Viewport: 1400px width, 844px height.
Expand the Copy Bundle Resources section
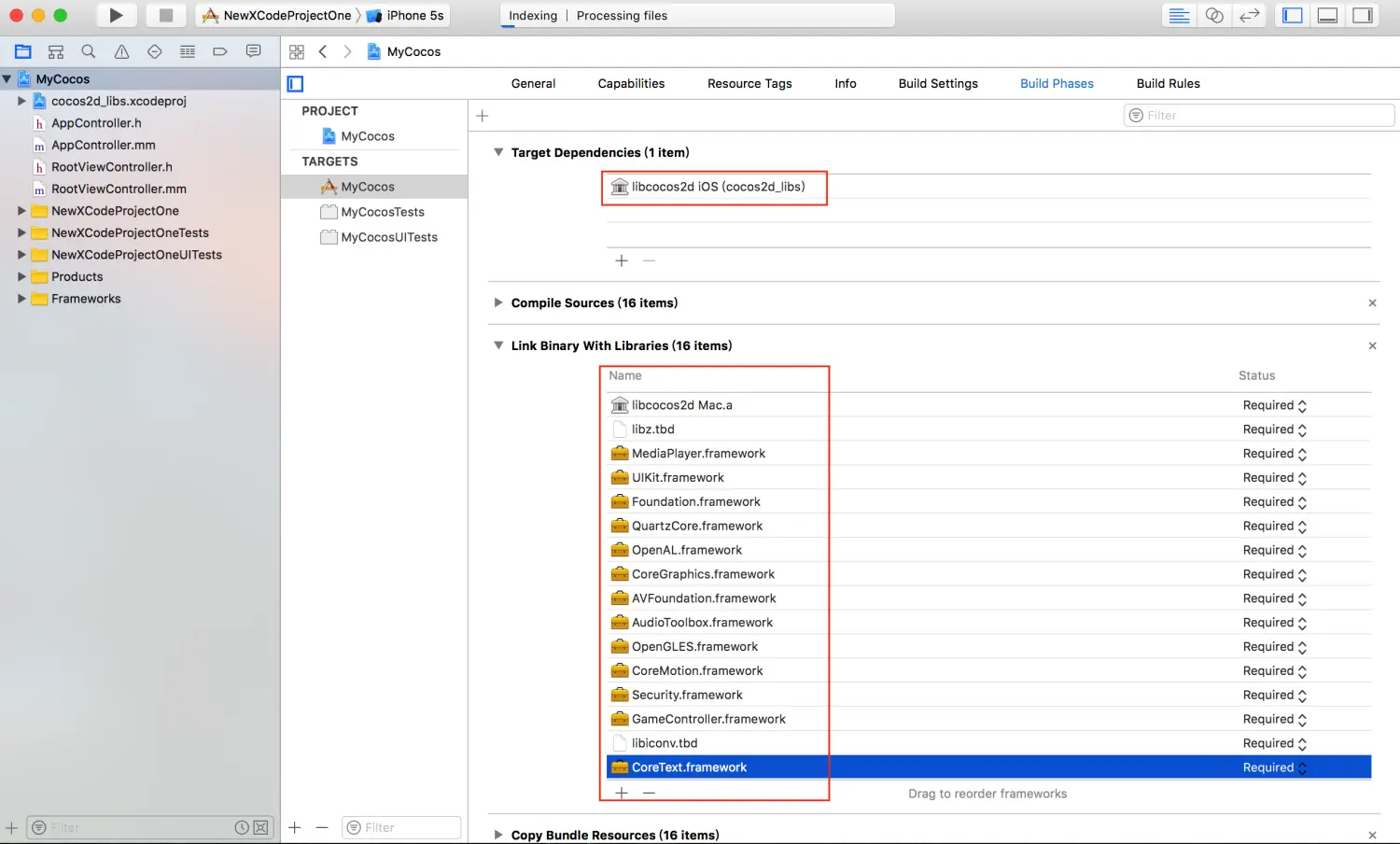tap(498, 835)
